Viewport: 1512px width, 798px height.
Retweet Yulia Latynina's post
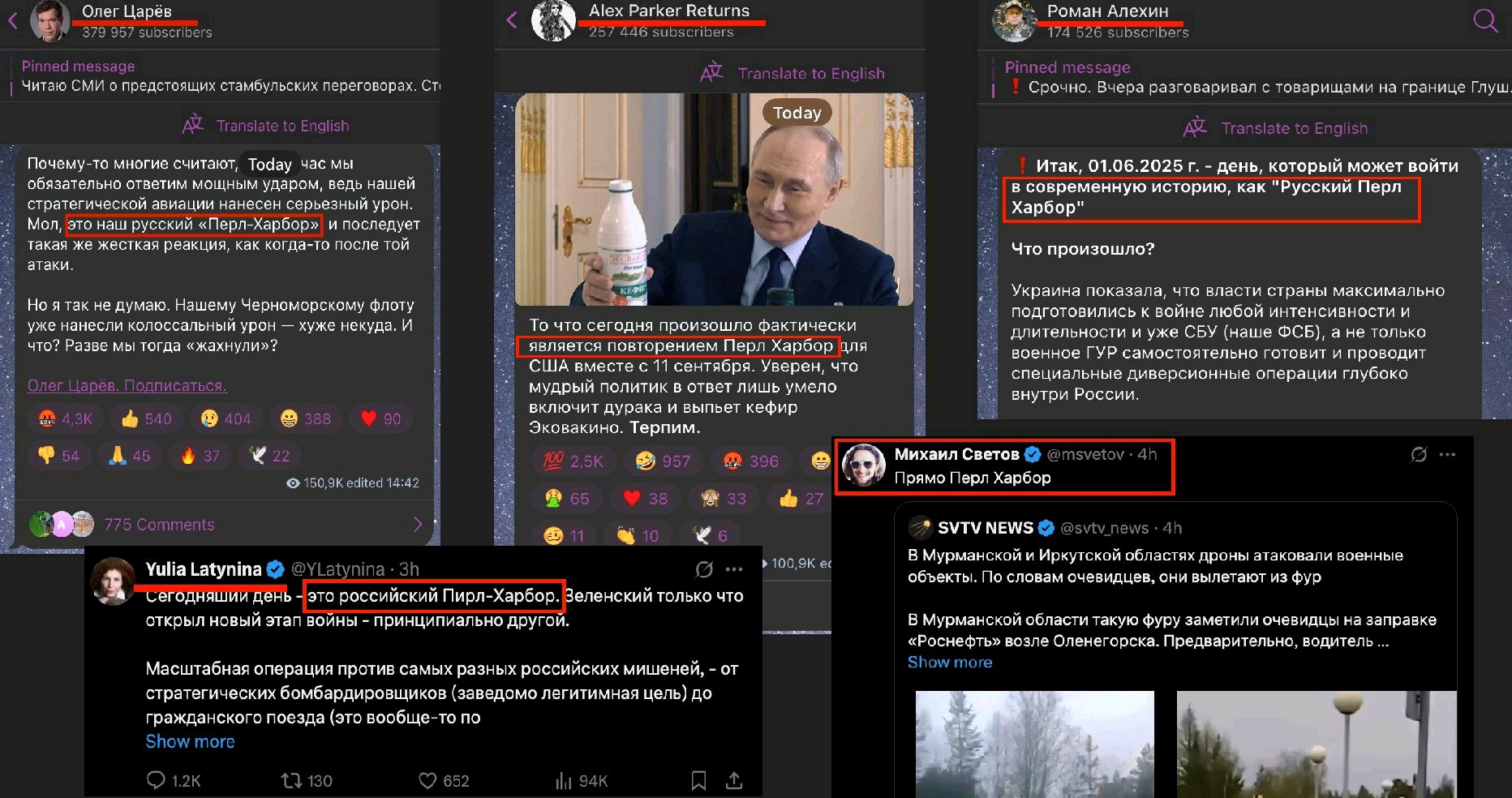tap(307, 780)
